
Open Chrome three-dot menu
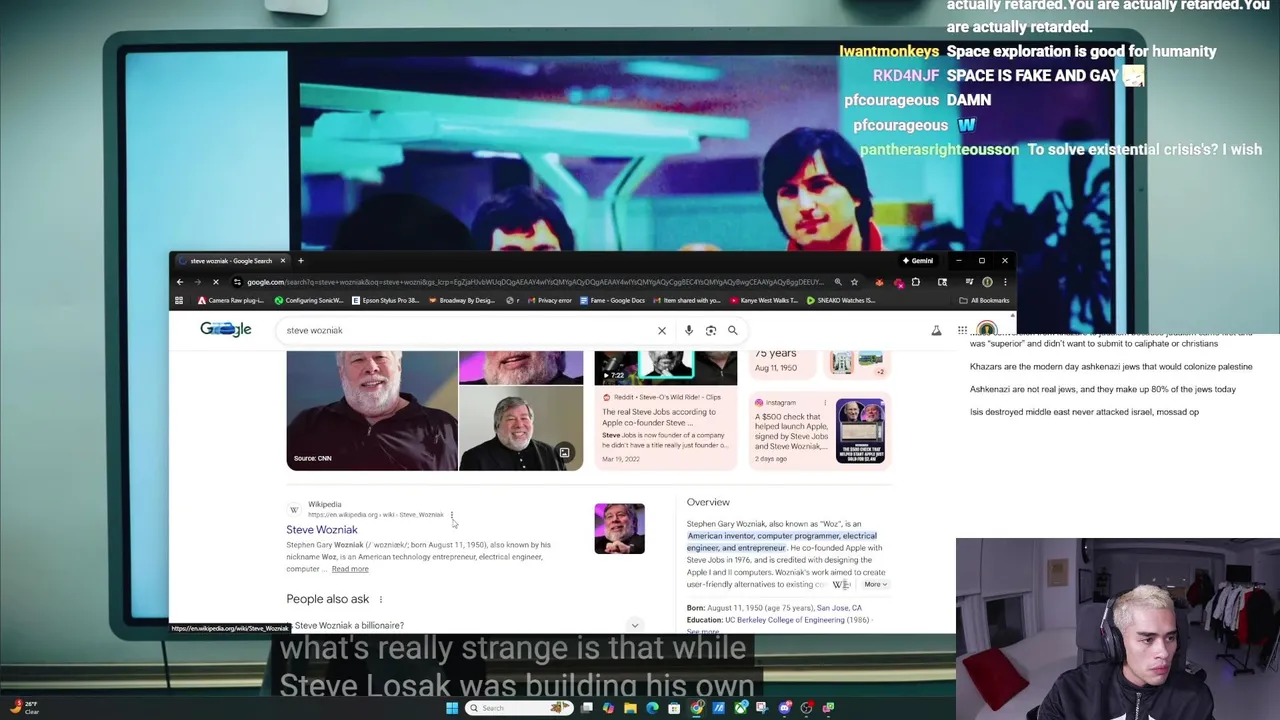click(x=1005, y=282)
